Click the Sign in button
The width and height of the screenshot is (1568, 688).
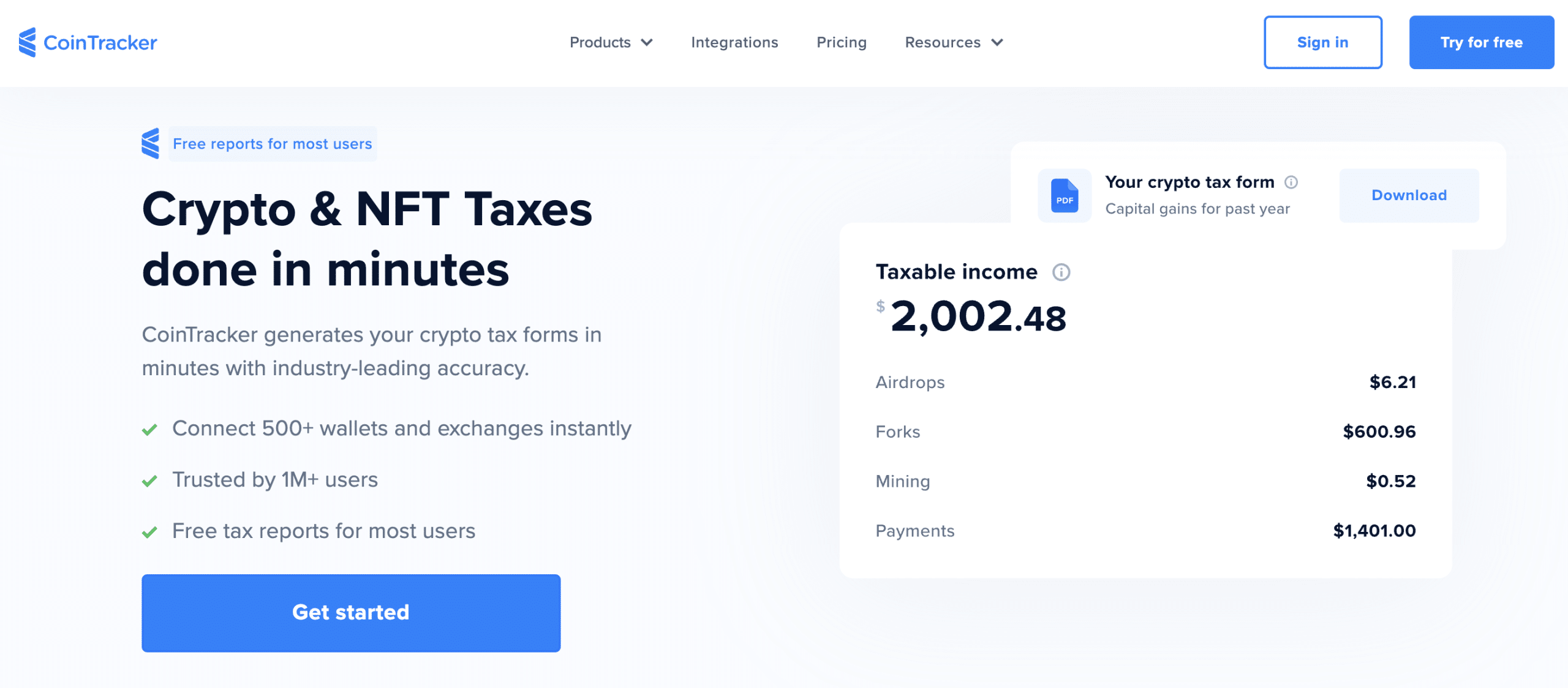click(1322, 41)
